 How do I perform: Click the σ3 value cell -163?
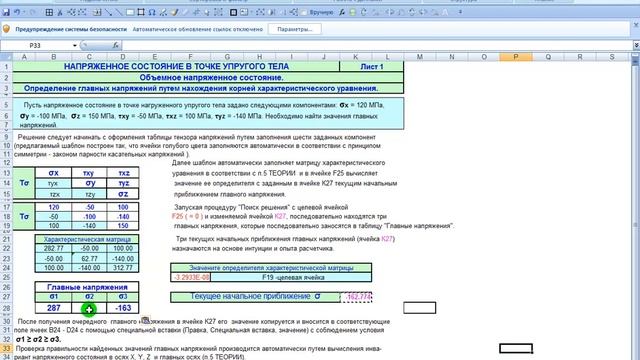click(123, 308)
